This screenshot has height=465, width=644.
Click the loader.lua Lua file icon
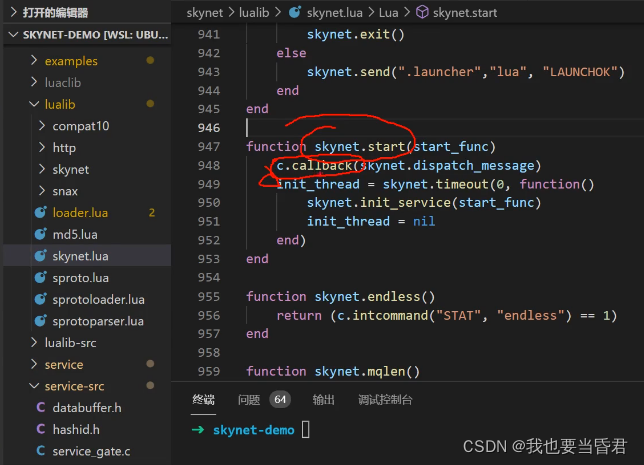tap(41, 212)
